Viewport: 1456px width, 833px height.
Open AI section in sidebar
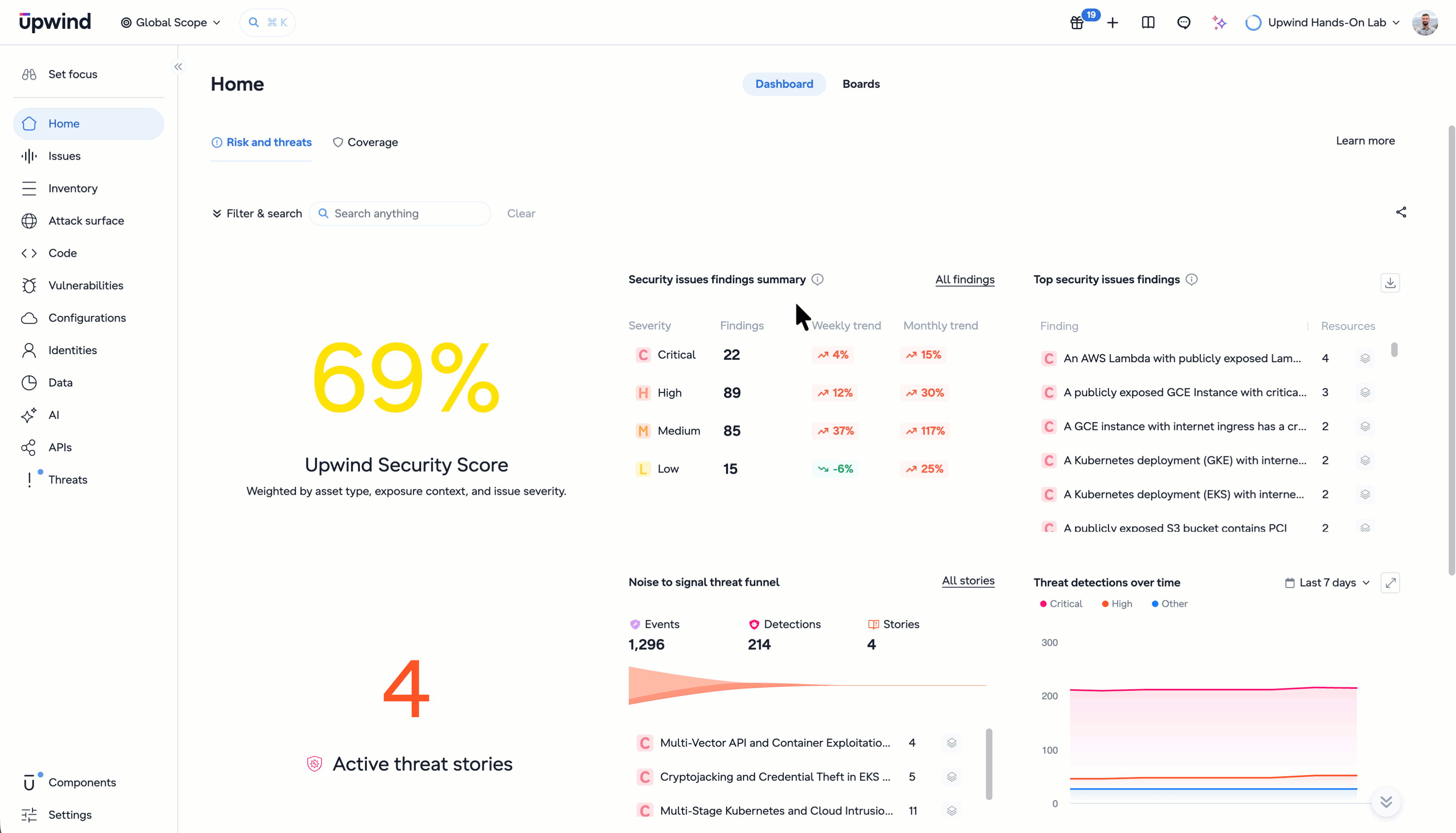pos(89,415)
